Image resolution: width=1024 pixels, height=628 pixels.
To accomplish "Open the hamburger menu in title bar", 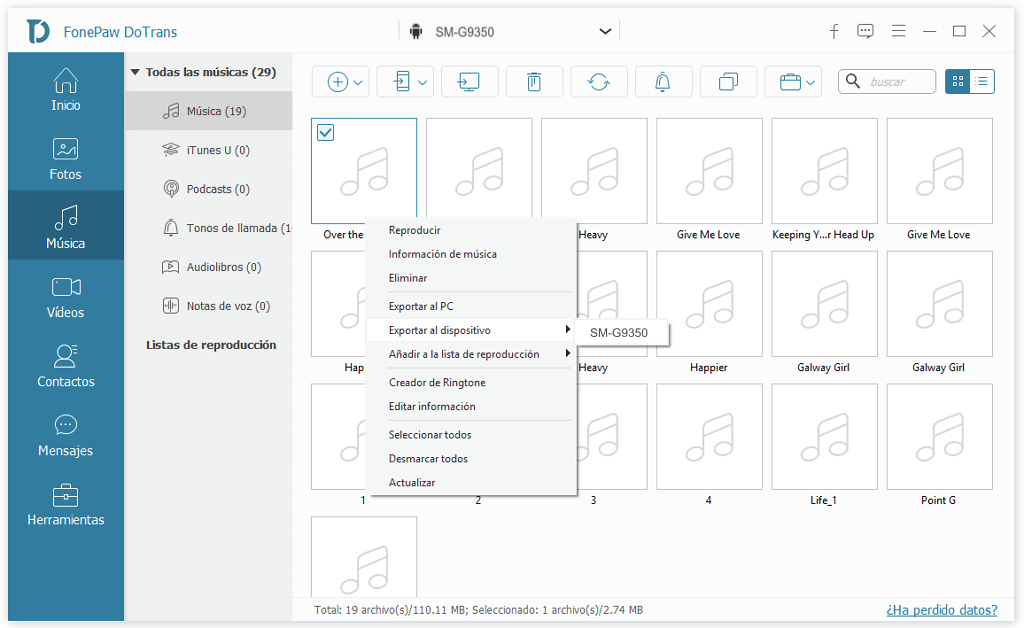I will tap(899, 31).
